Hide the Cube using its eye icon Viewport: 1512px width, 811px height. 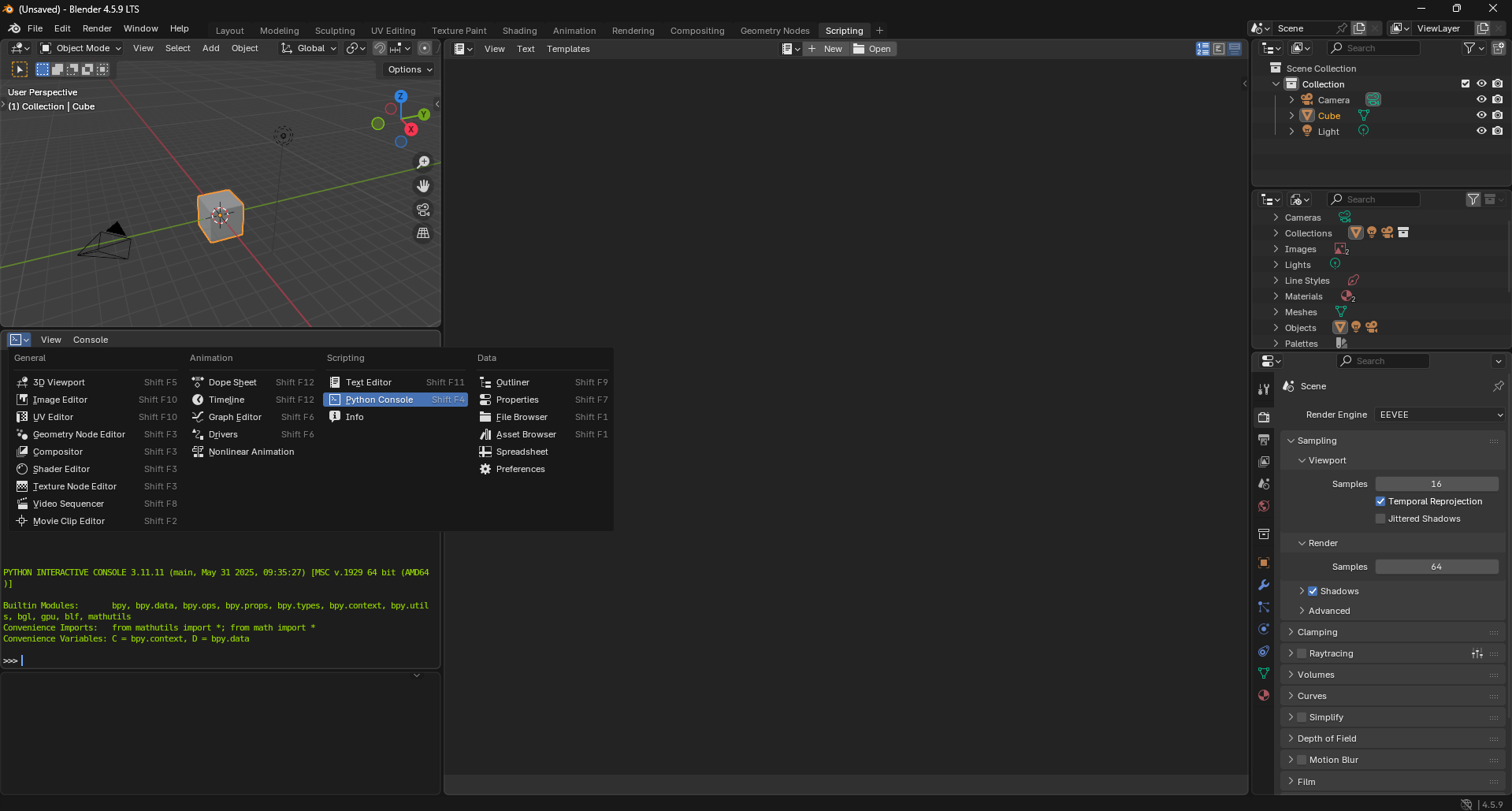point(1481,116)
